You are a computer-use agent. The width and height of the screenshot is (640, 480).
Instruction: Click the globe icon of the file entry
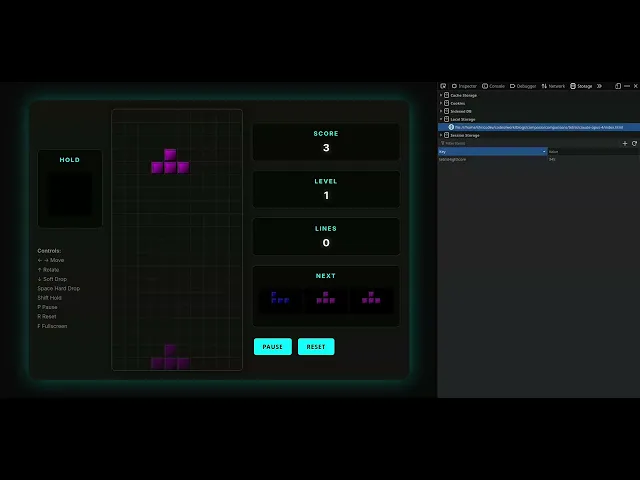coord(451,127)
